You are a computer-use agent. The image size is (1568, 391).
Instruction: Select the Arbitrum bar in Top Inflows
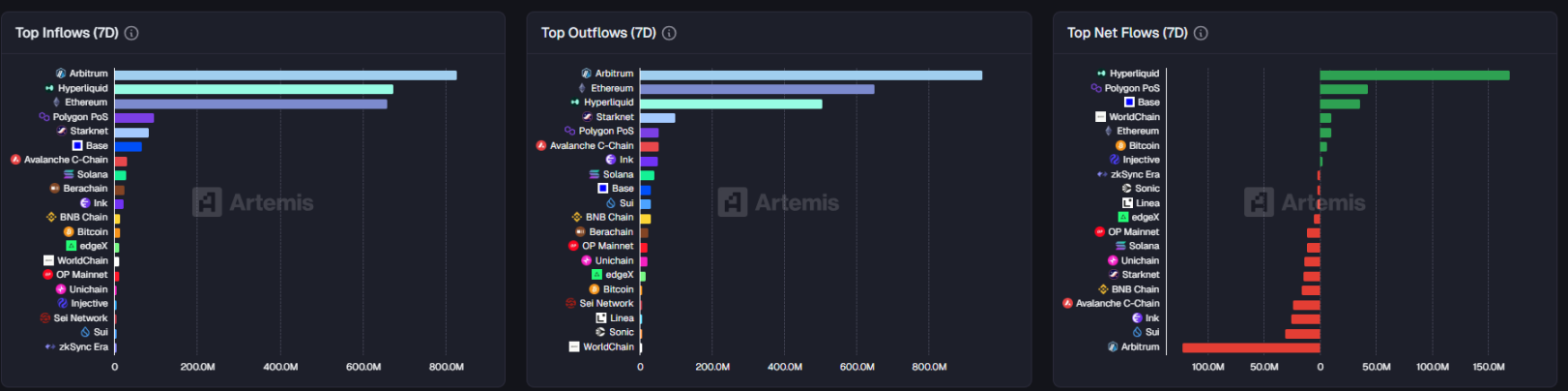(285, 75)
